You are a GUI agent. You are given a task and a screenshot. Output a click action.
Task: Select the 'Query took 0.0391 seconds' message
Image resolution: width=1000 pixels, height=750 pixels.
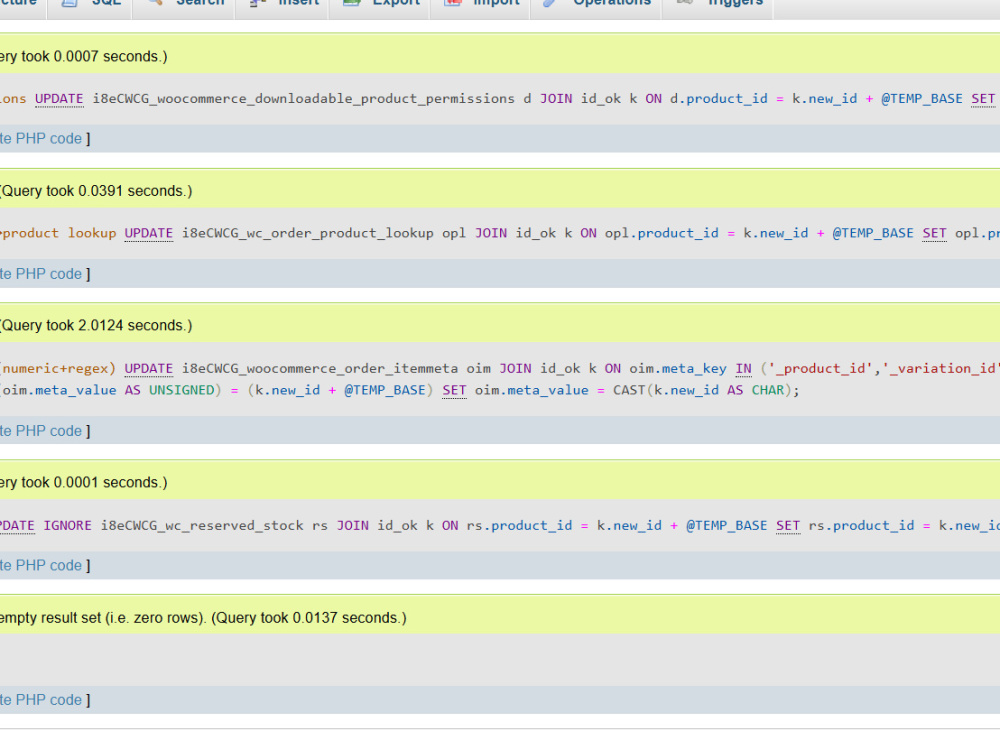click(97, 191)
